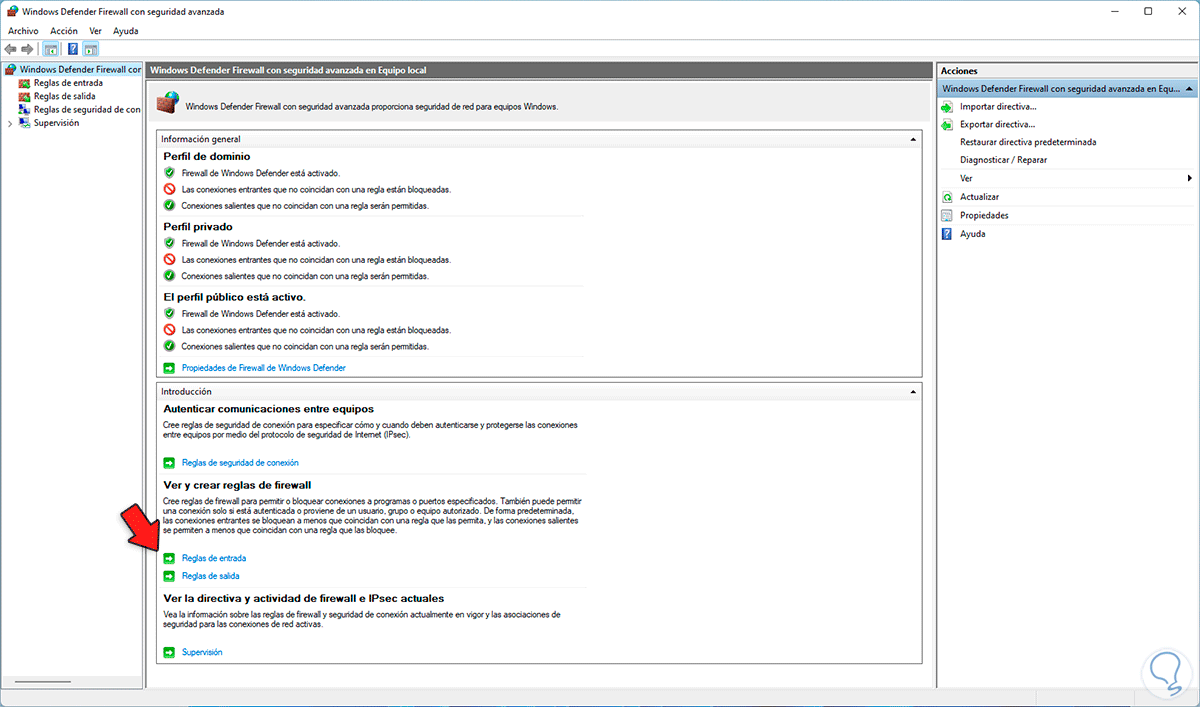Screen dimensions: 1200x707
Task: Click the window title bar firewall icon
Action: point(11,11)
